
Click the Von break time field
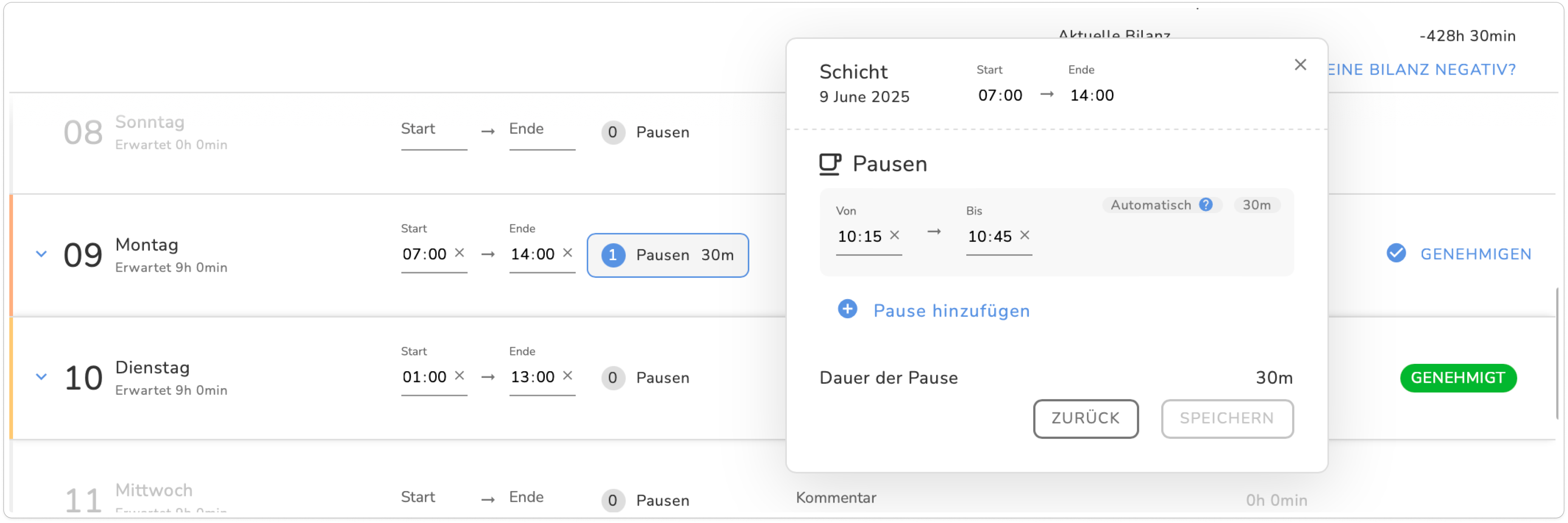(x=860, y=237)
